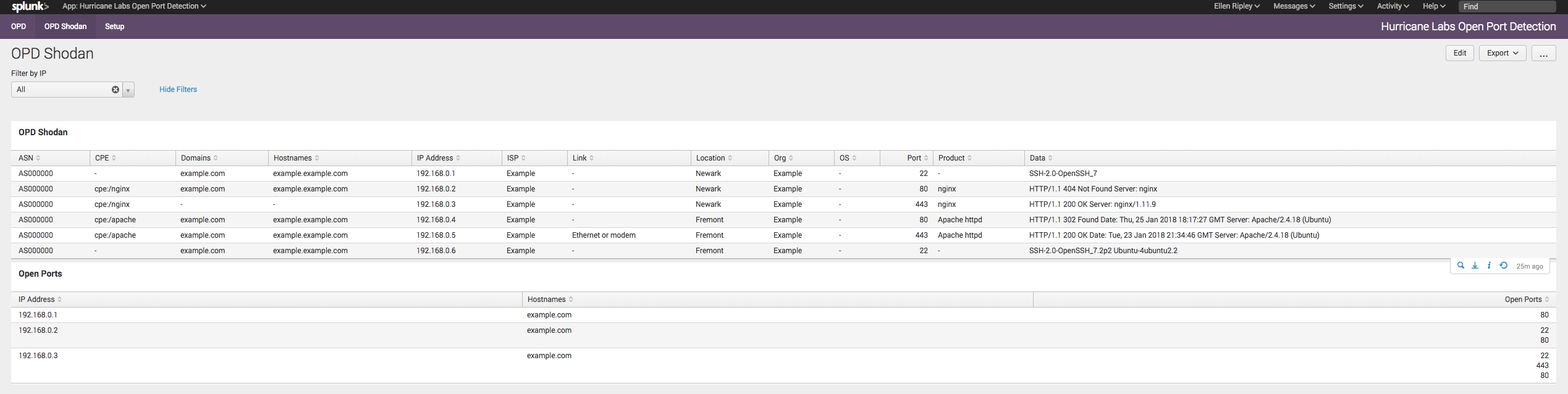
Task: Sort Open Ports table by Hostnames
Action: 550,300
